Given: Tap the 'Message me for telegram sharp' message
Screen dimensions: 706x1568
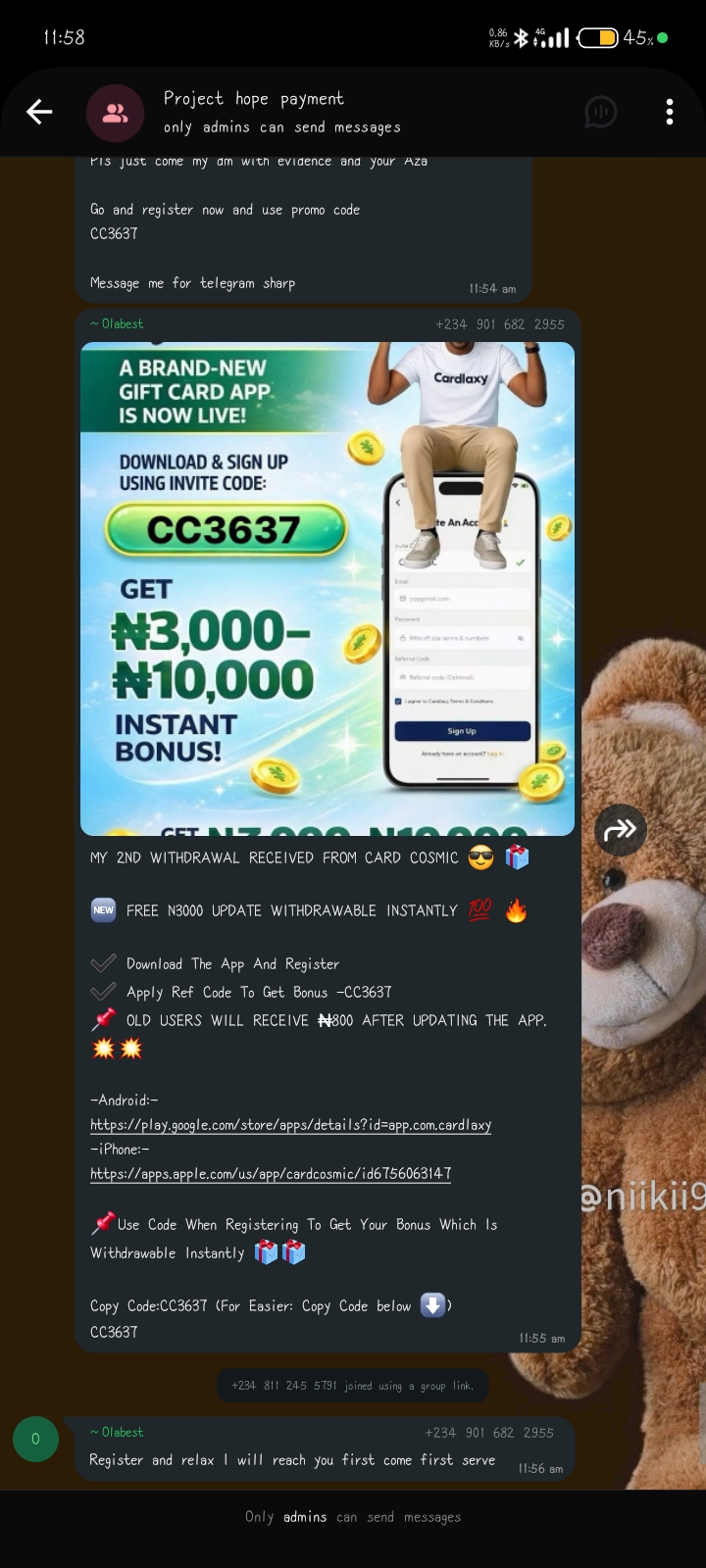Looking at the screenshot, I should click(x=193, y=283).
